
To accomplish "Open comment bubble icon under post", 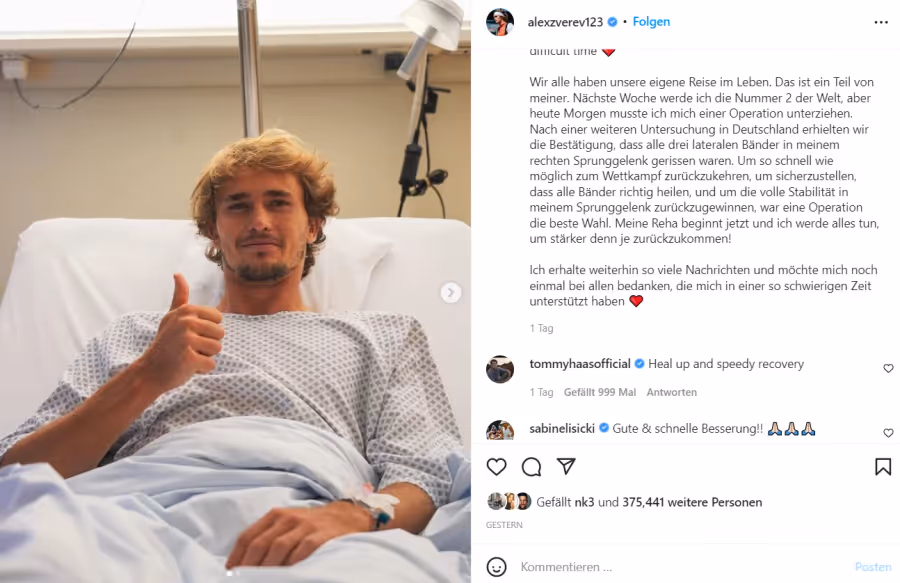I will 532,467.
